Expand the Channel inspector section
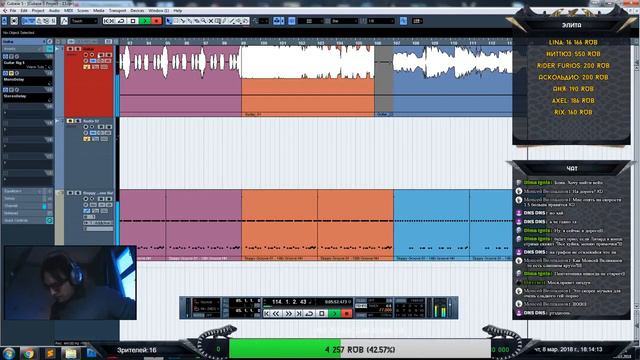Viewport: 640px width, 360px height. [27, 206]
